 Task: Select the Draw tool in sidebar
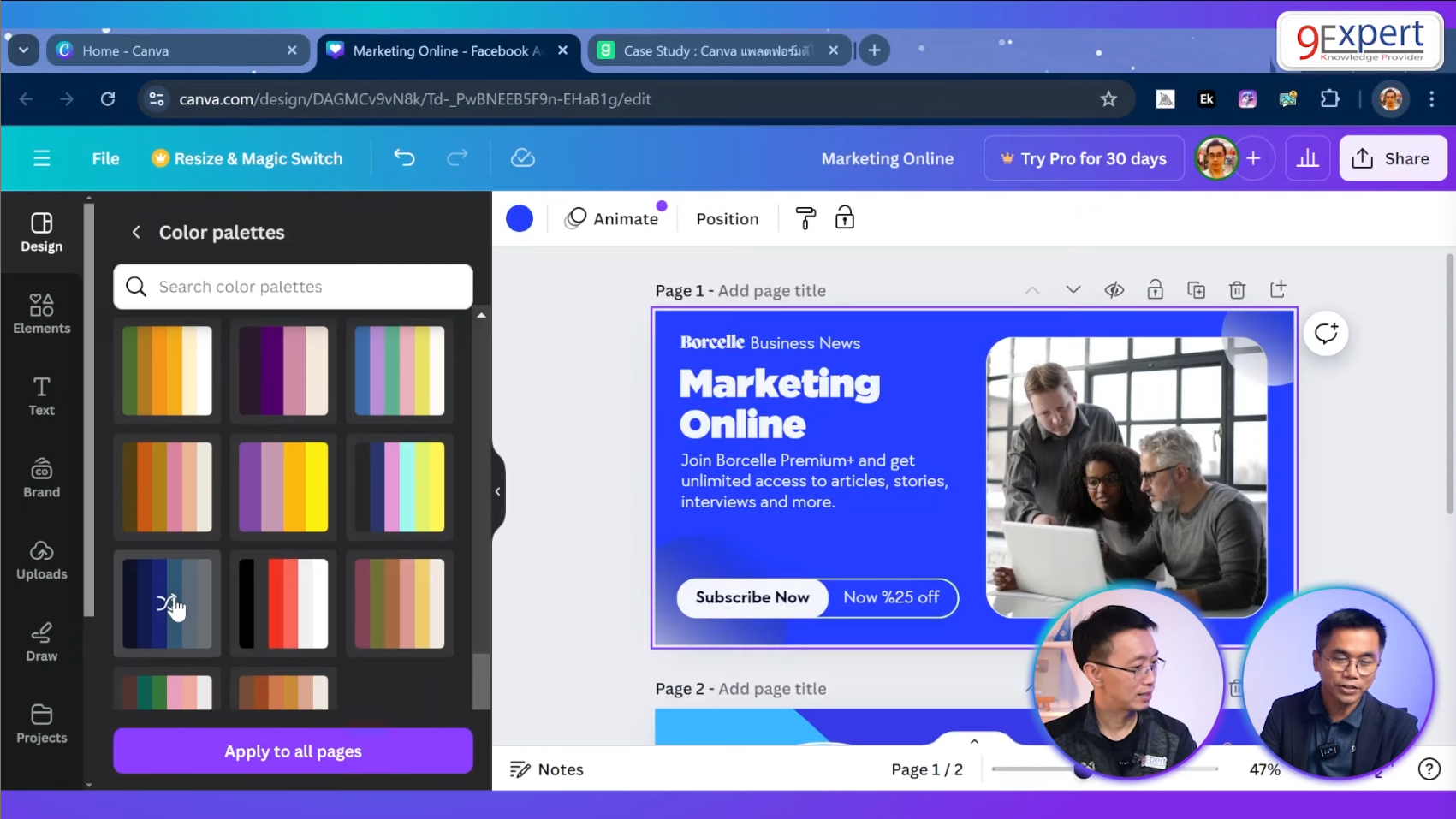point(41,642)
